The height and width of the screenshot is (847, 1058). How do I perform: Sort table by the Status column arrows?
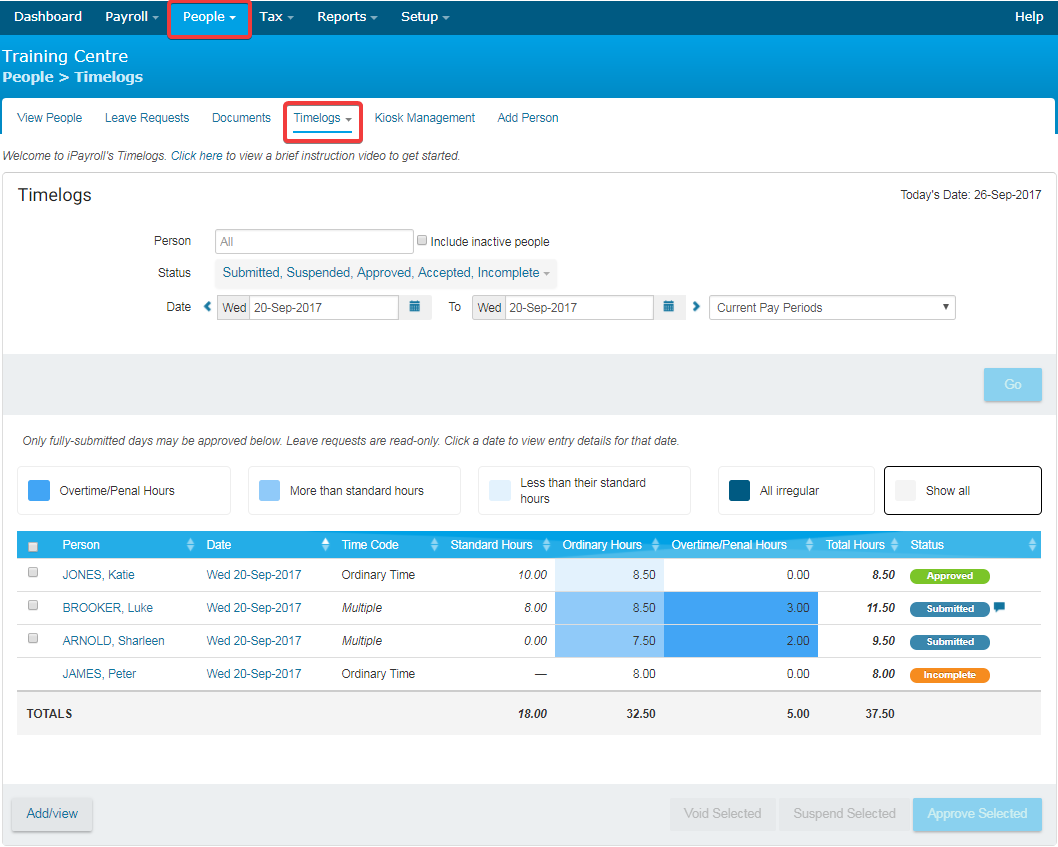pyautogui.click(x=1032, y=545)
